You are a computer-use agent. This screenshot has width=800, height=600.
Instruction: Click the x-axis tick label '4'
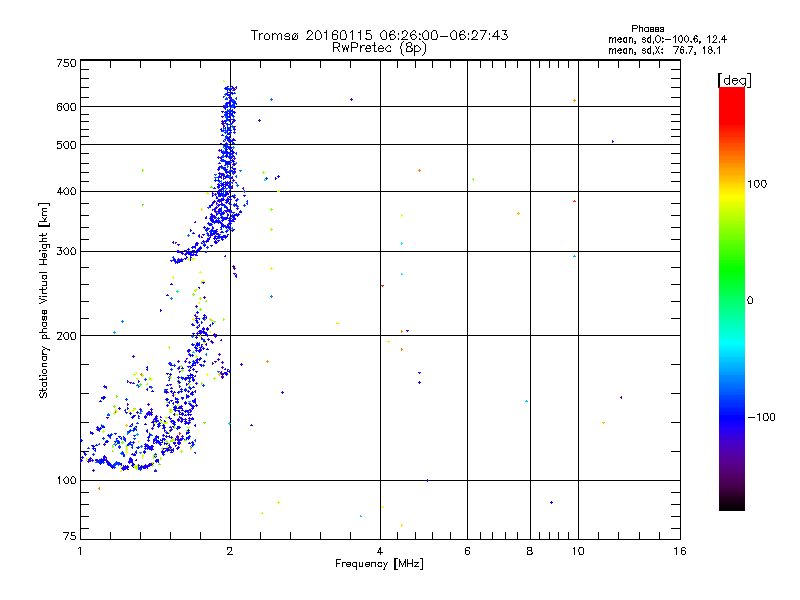click(380, 551)
